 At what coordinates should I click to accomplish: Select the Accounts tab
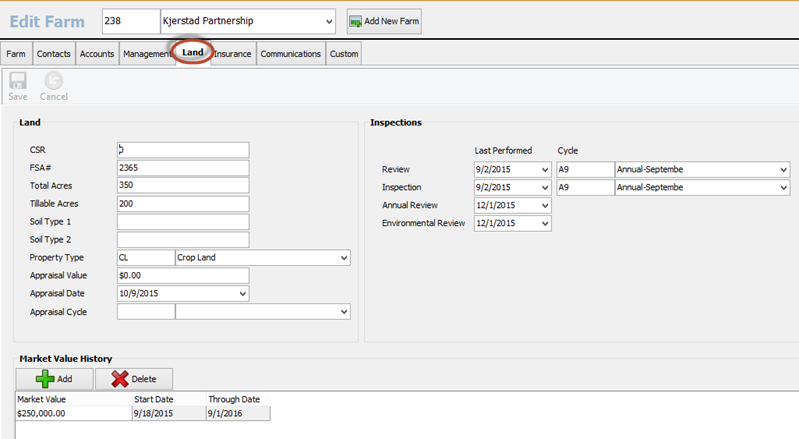coord(97,54)
